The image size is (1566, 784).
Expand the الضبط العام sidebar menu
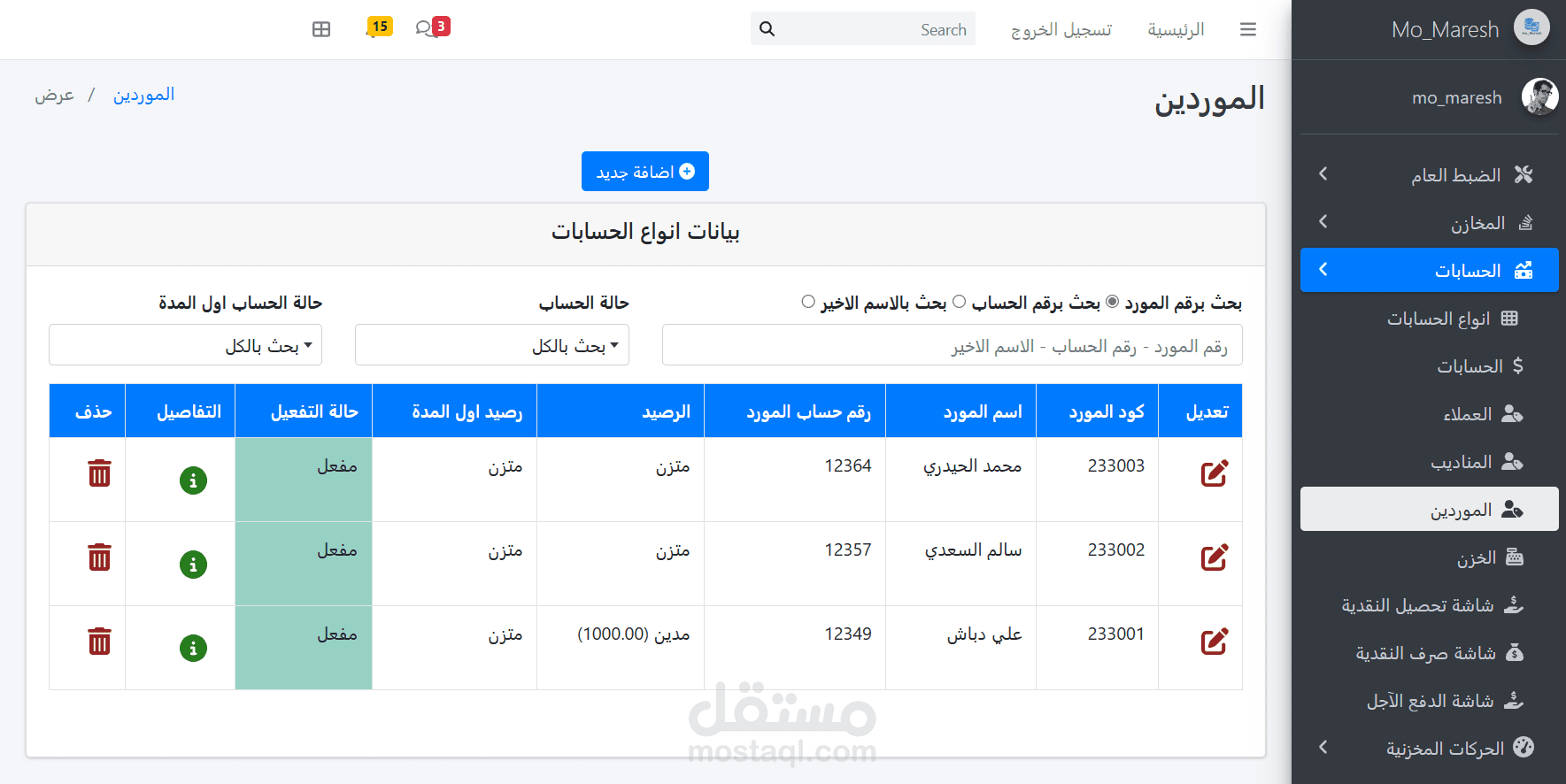1430,174
